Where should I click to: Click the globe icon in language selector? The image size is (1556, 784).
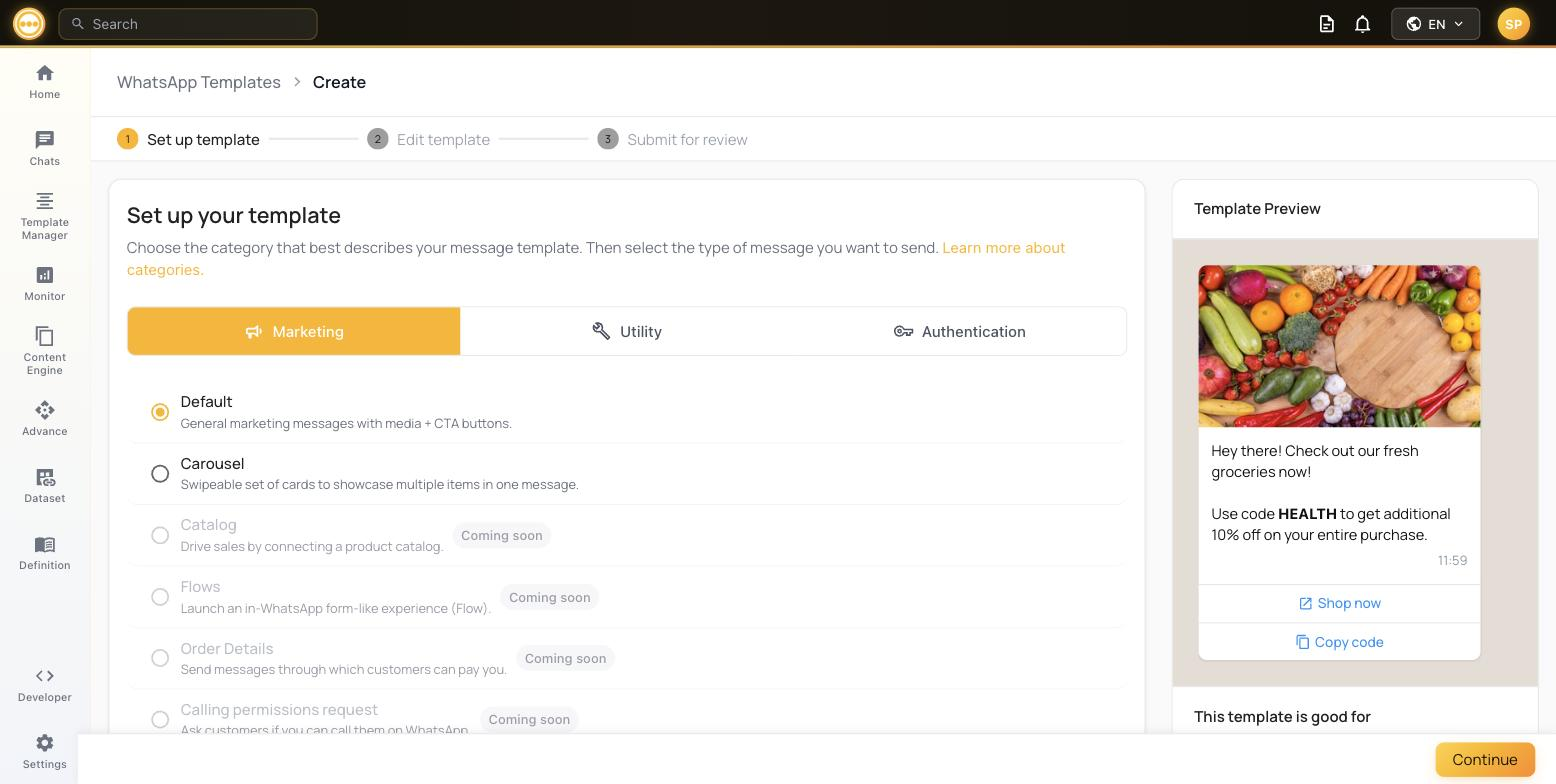(x=1414, y=24)
